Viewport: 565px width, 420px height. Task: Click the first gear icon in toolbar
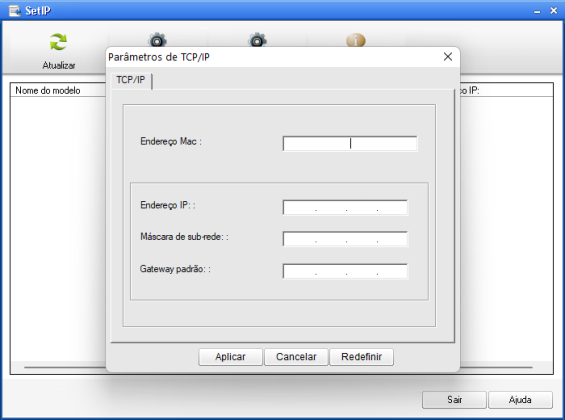157,40
